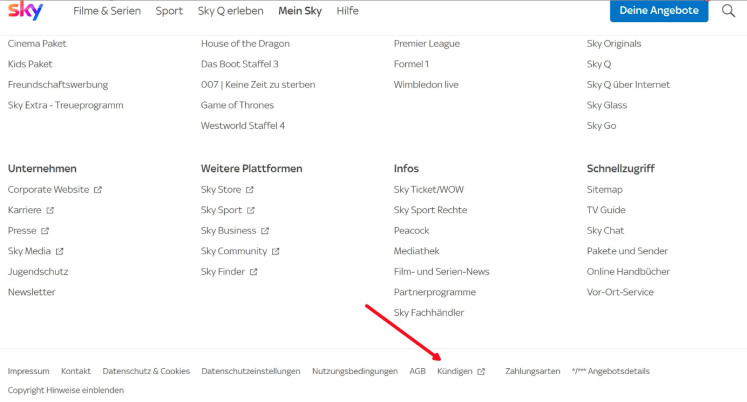
Task: Open the search magnifier icon
Action: [728, 10]
